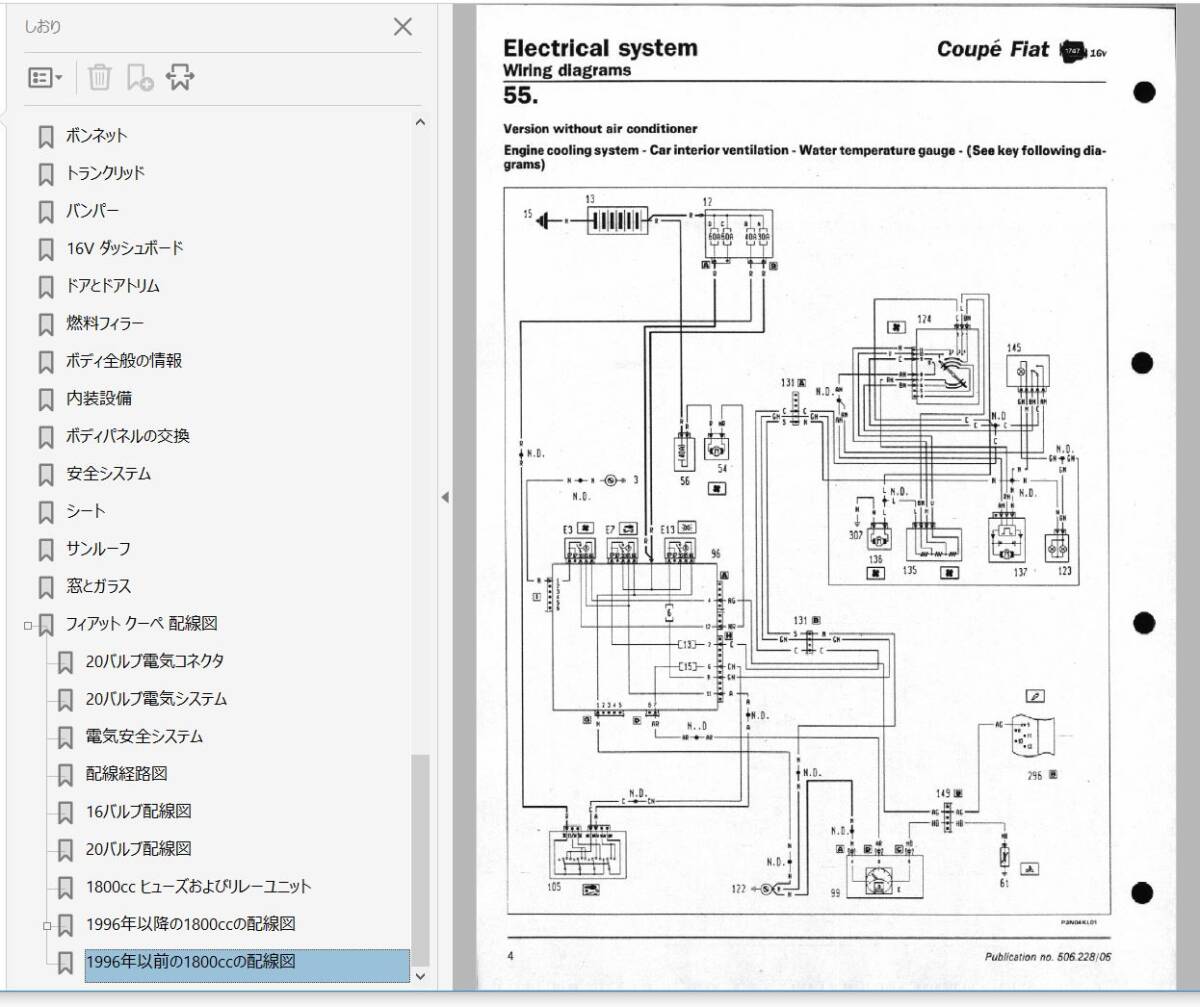This screenshot has width=1200, height=1007.
Task: Click bookmark icon beside 16V ダッシュボード
Action: [46, 249]
